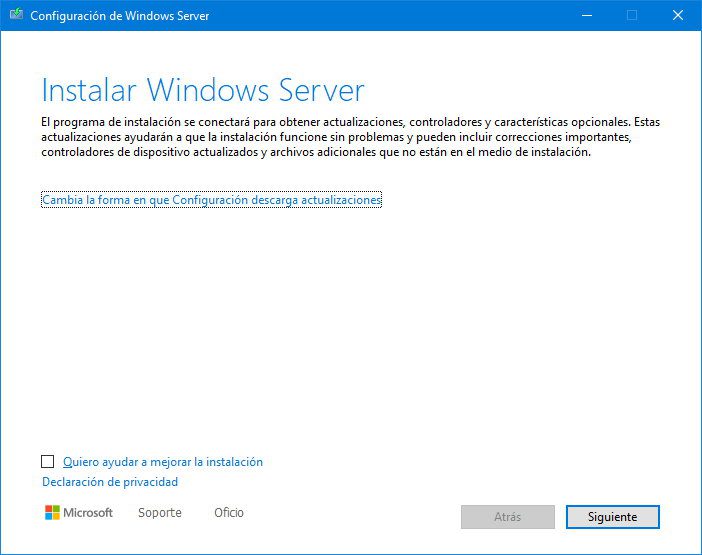This screenshot has height=555, width=702.
Task: Click the 'Configuración de Windows Server' window title
Action: 120,16
